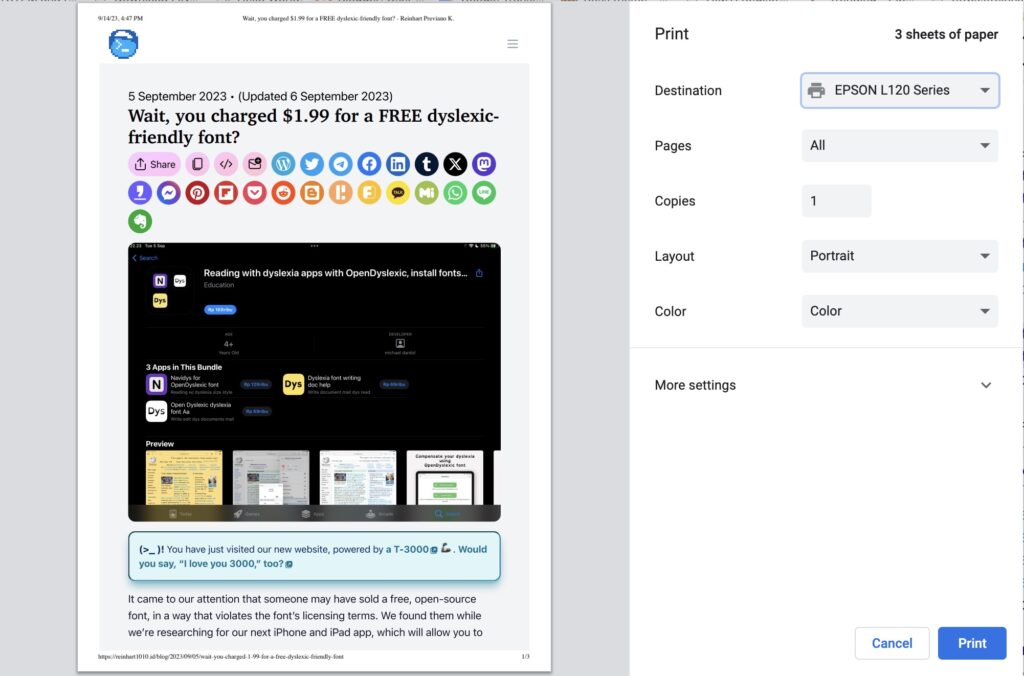The height and width of the screenshot is (676, 1024).
Task: Click the pixel-art site logo
Action: click(x=123, y=44)
